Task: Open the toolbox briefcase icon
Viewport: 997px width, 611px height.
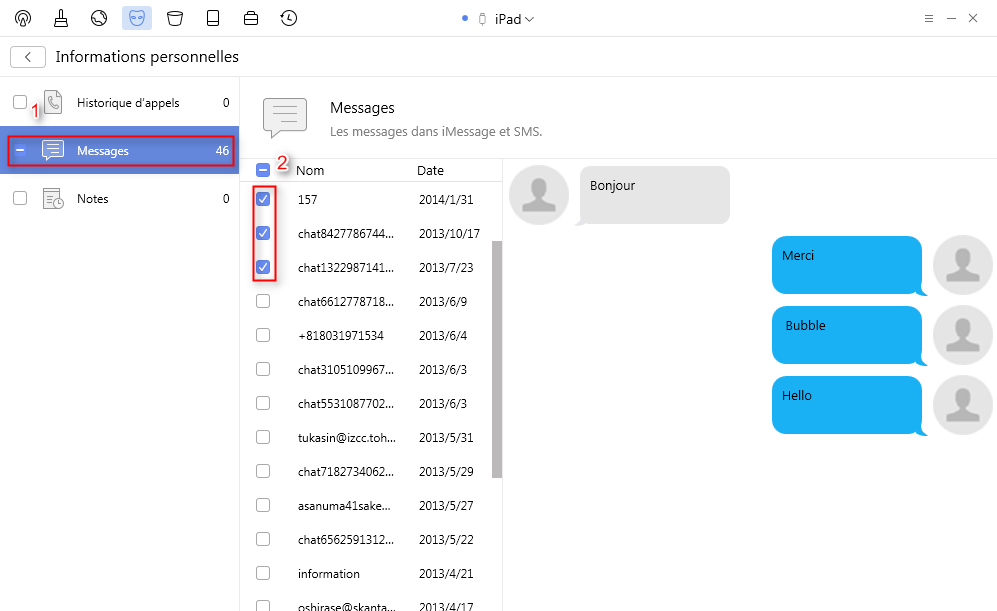Action: [251, 18]
